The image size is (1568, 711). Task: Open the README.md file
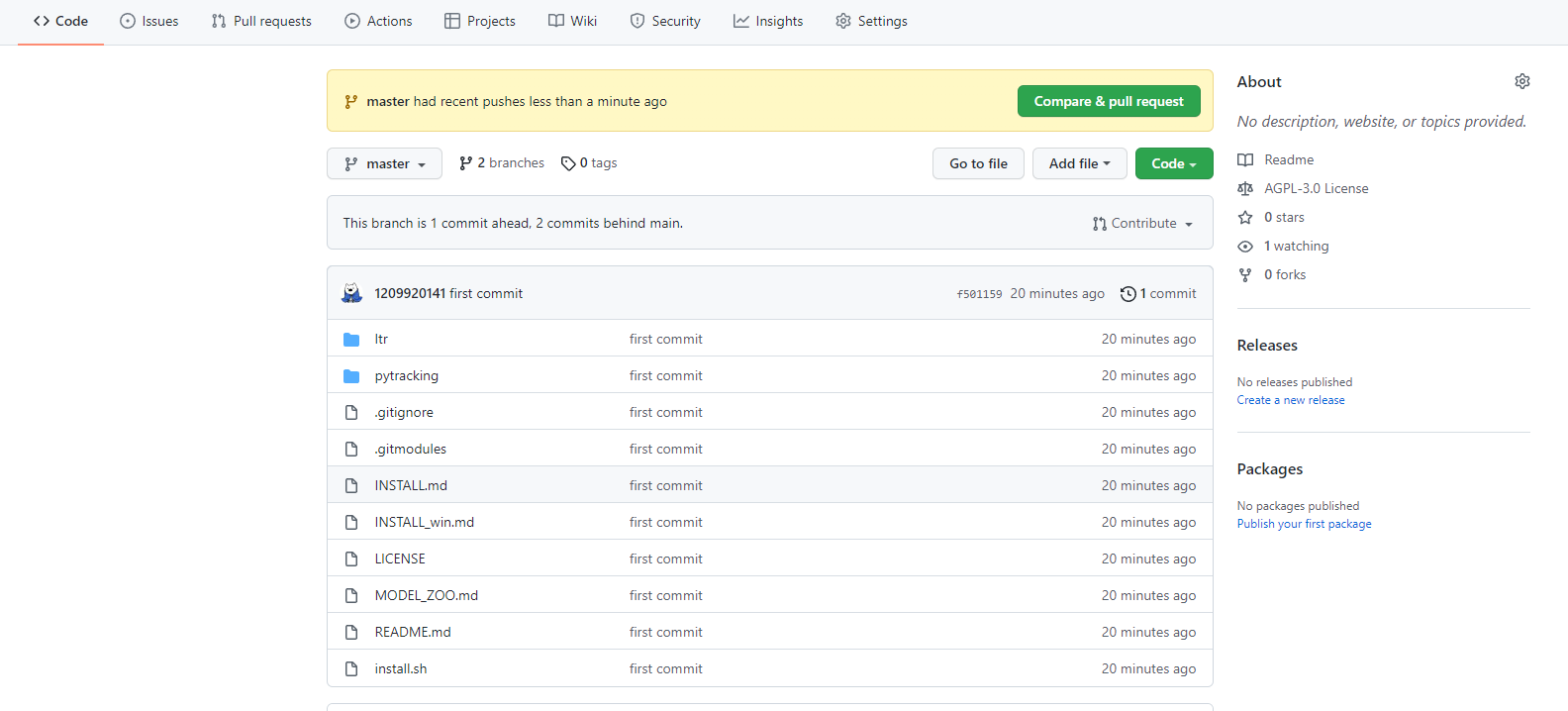tap(413, 632)
